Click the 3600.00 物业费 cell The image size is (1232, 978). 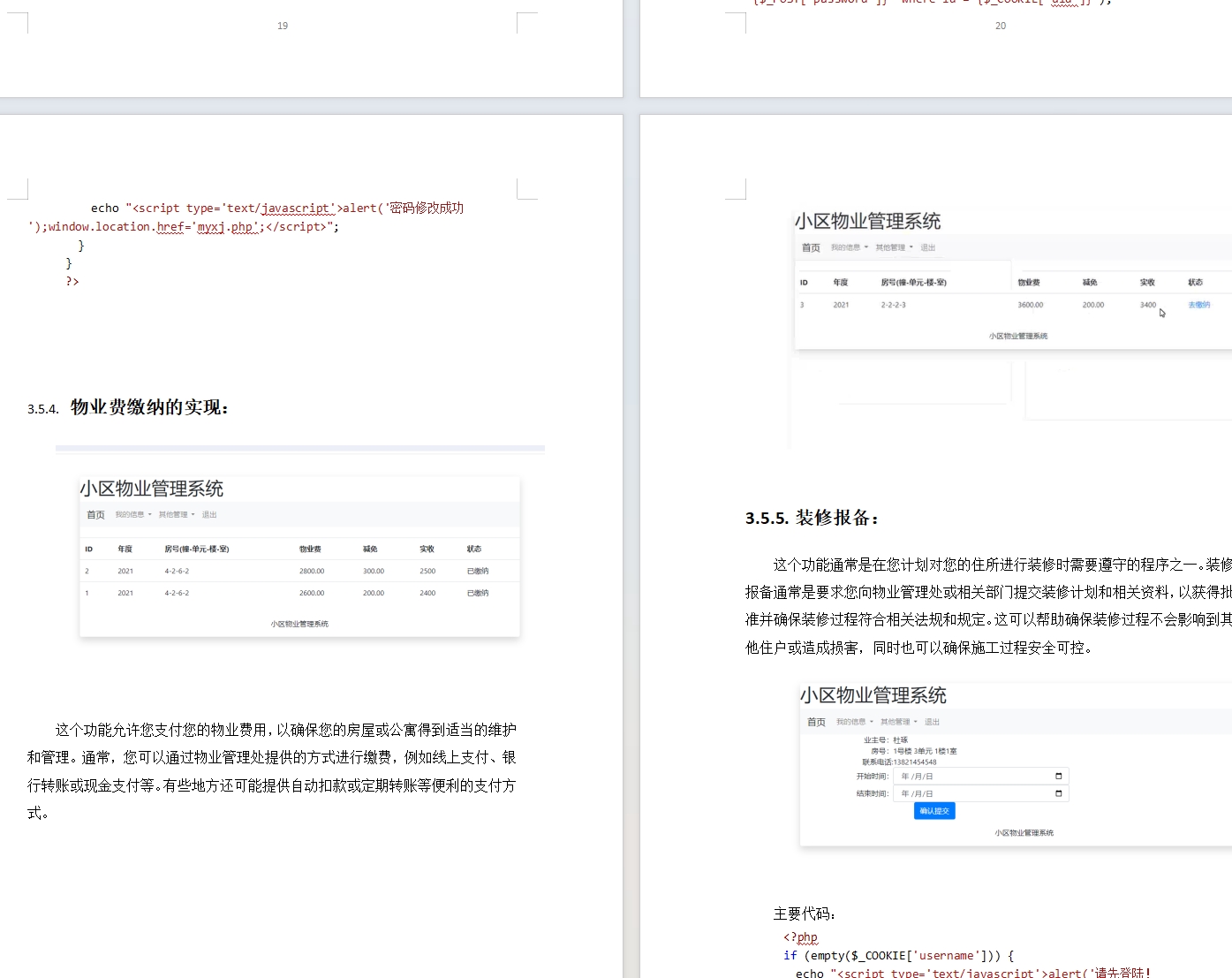[x=1031, y=305]
